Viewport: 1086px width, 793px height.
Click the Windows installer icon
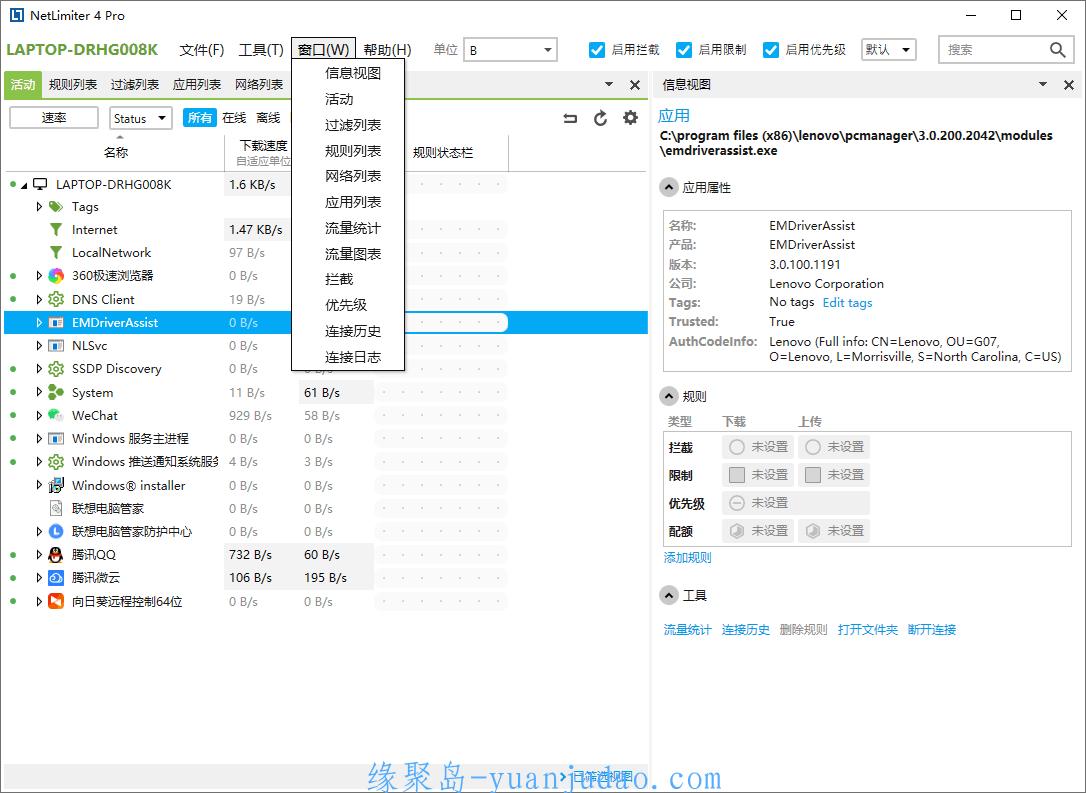click(56, 485)
